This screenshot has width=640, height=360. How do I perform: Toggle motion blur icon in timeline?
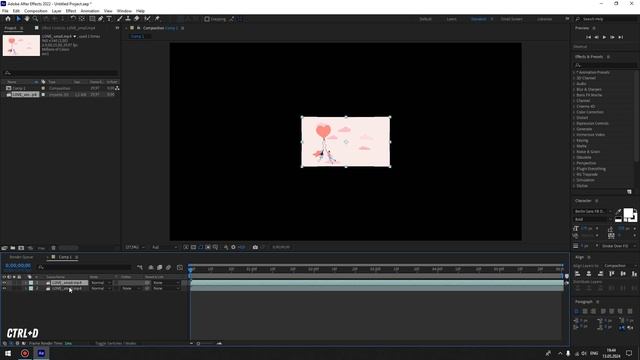(168, 267)
